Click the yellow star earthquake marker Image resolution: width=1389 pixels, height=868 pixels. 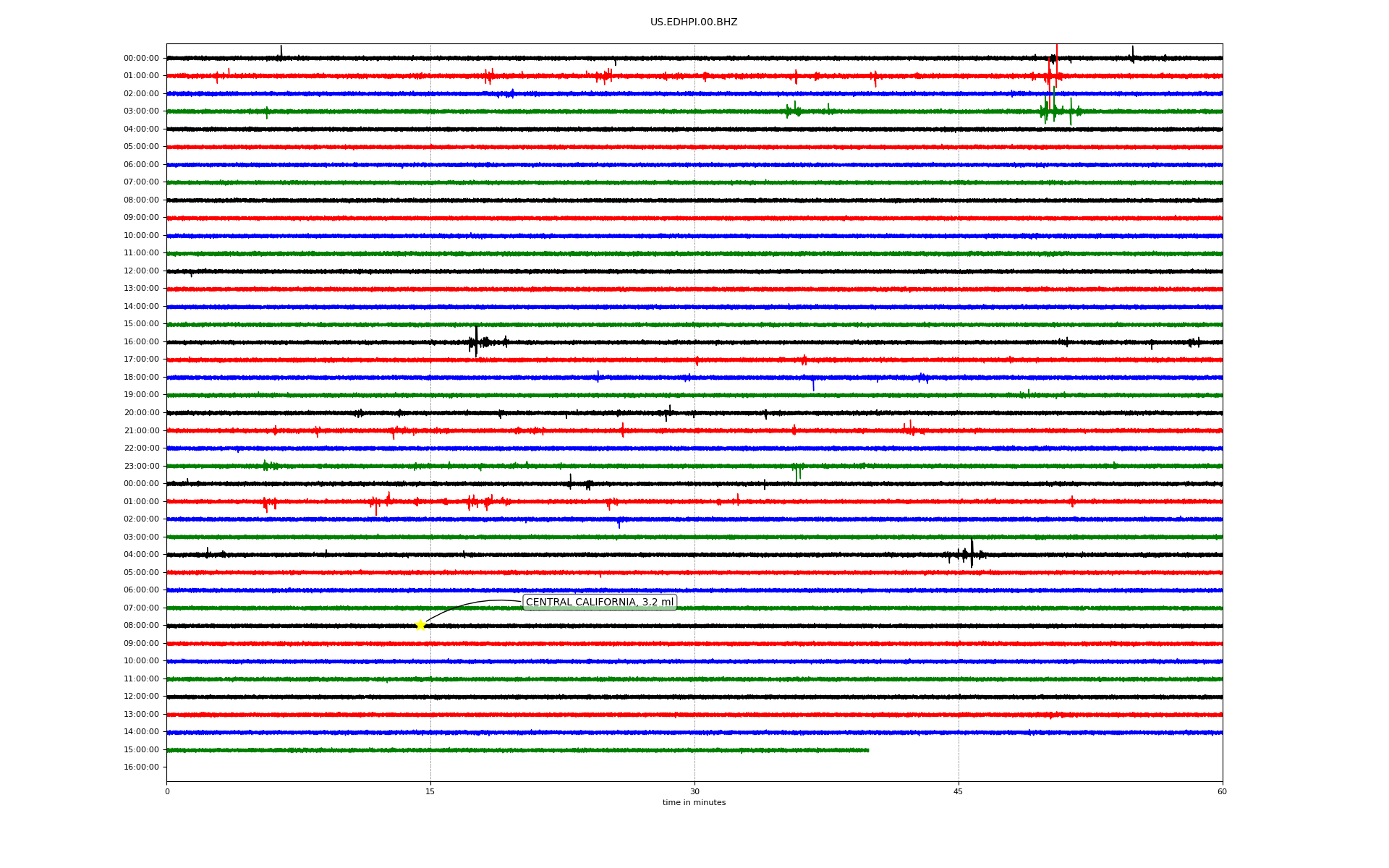[x=420, y=625]
